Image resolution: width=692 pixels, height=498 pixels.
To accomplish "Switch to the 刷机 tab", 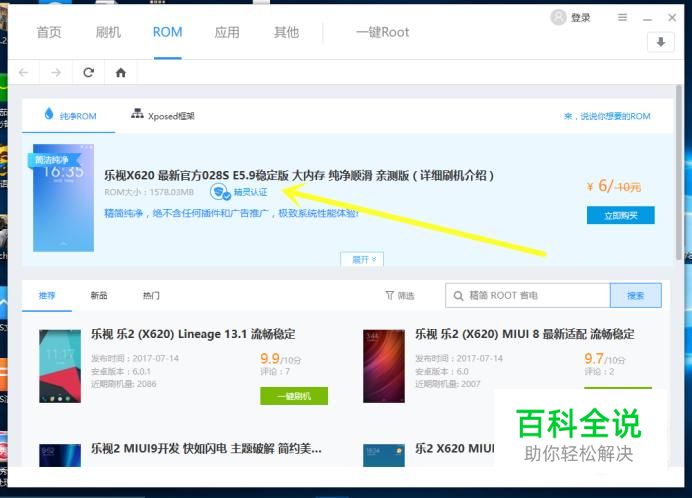I will tap(108, 32).
